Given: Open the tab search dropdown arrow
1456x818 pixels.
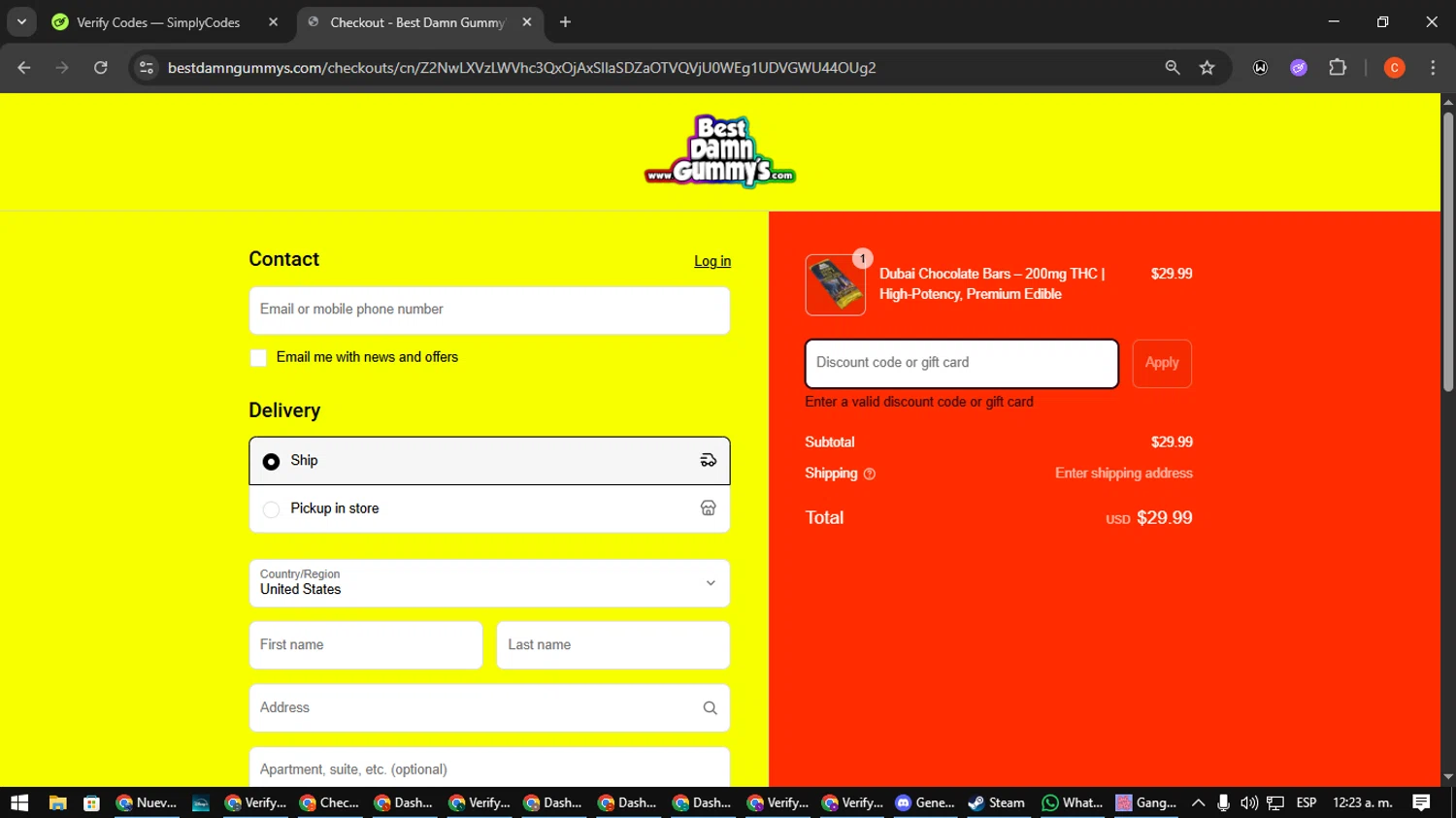Looking at the screenshot, I should point(21,22).
